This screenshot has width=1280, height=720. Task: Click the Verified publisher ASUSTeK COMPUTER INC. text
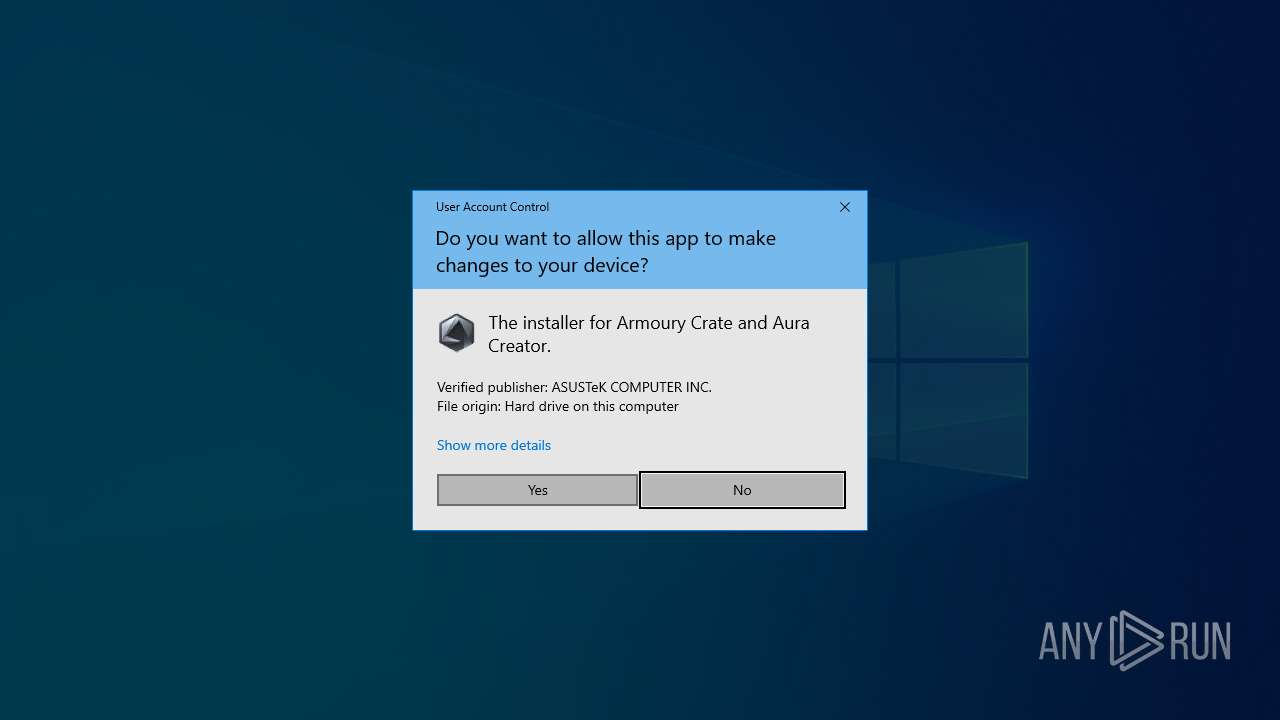[574, 387]
